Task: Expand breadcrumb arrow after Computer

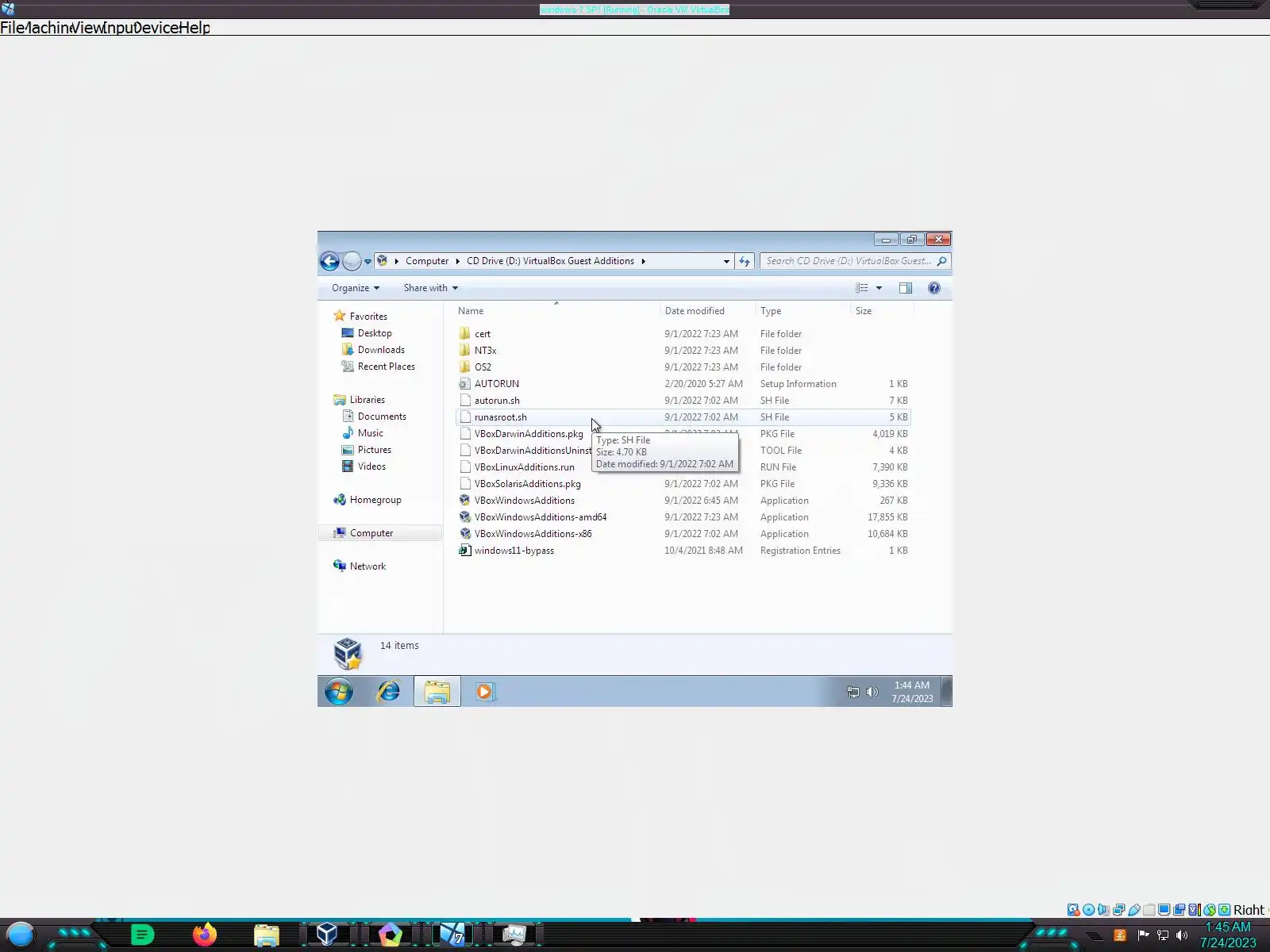Action: coord(457,261)
